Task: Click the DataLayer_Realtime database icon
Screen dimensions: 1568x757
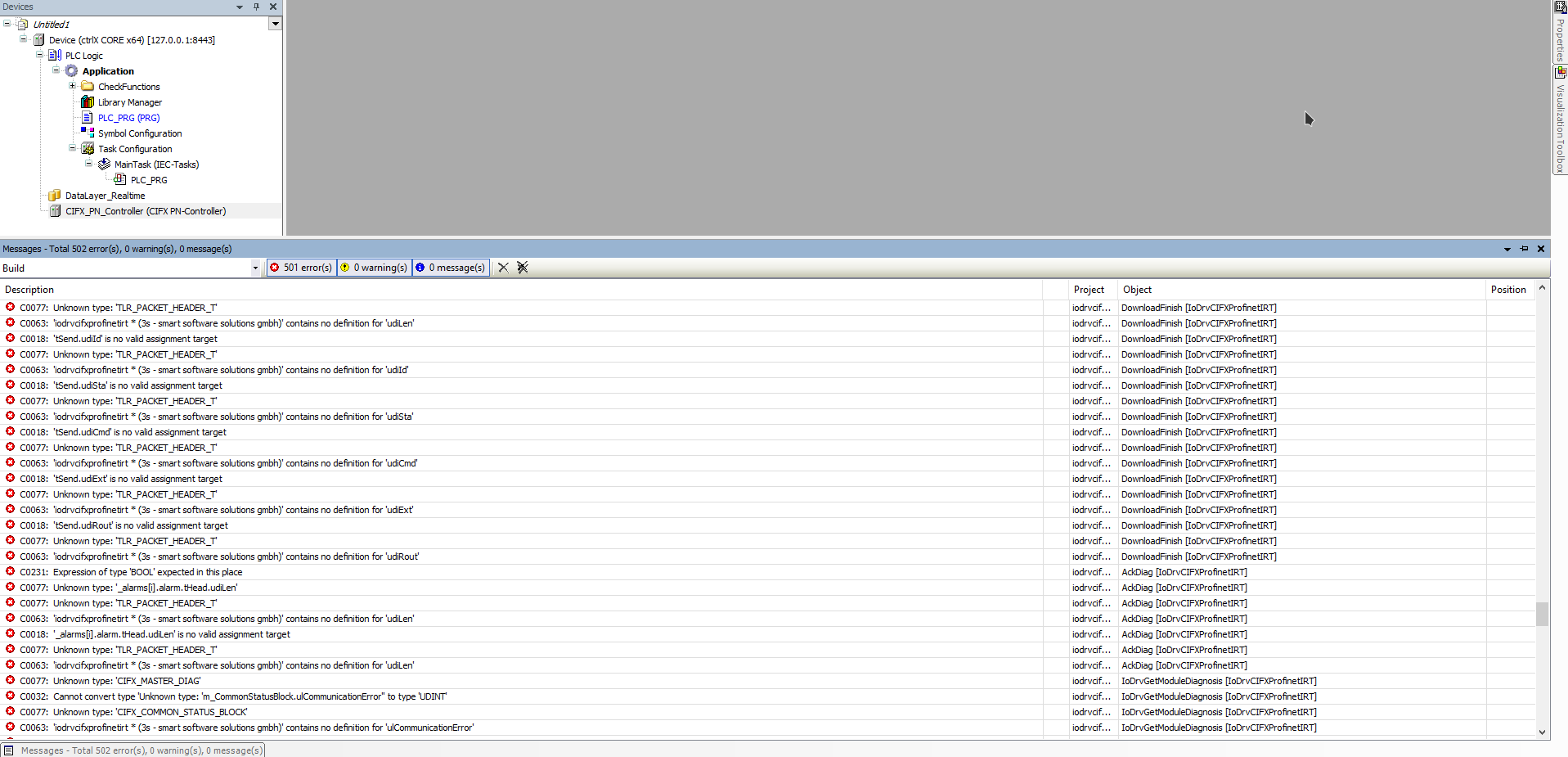Action: tap(55, 196)
